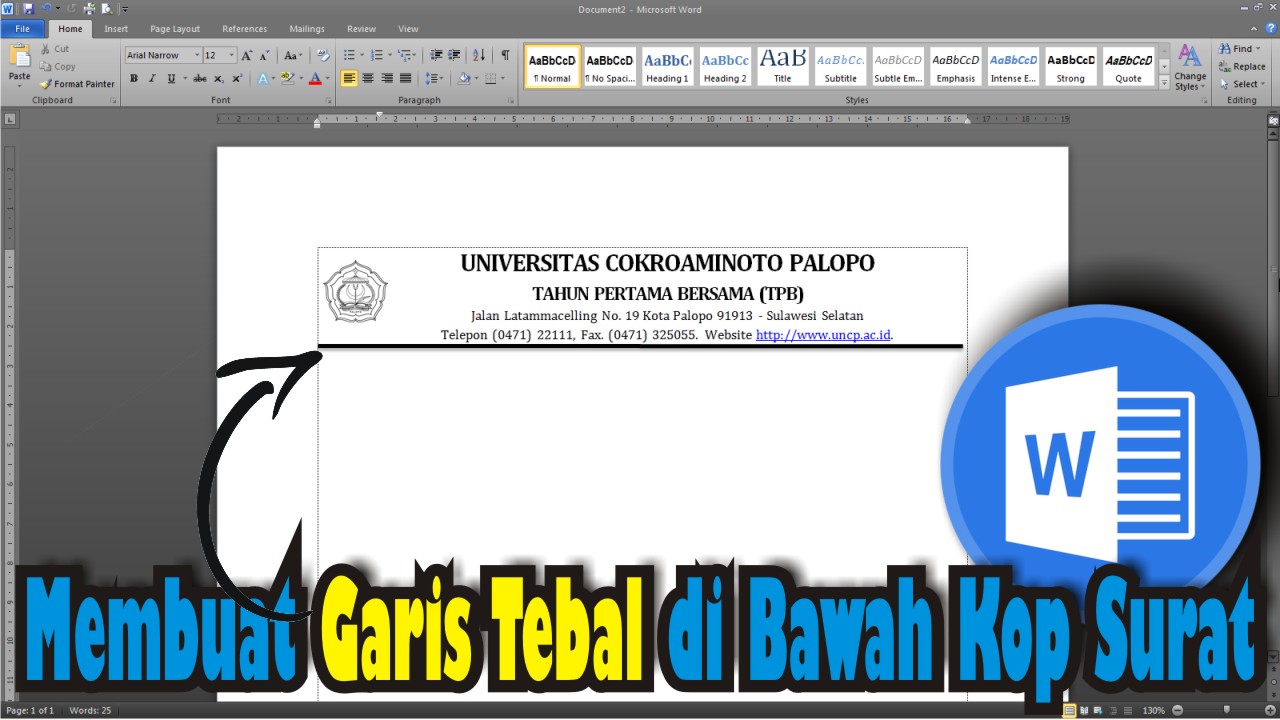
Task: Select Center alignment
Action: pos(368,78)
